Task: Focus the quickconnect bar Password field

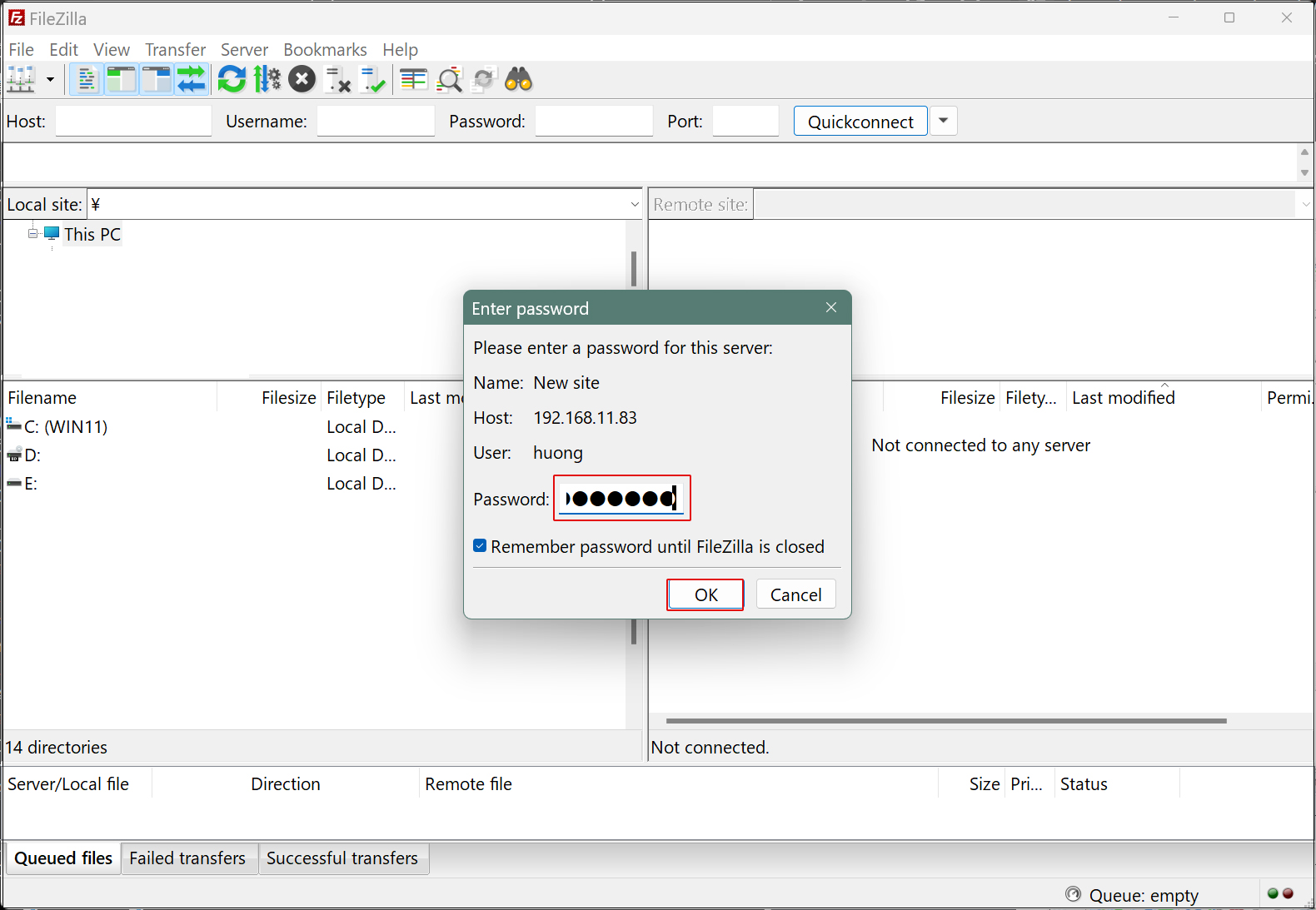Action: [594, 121]
